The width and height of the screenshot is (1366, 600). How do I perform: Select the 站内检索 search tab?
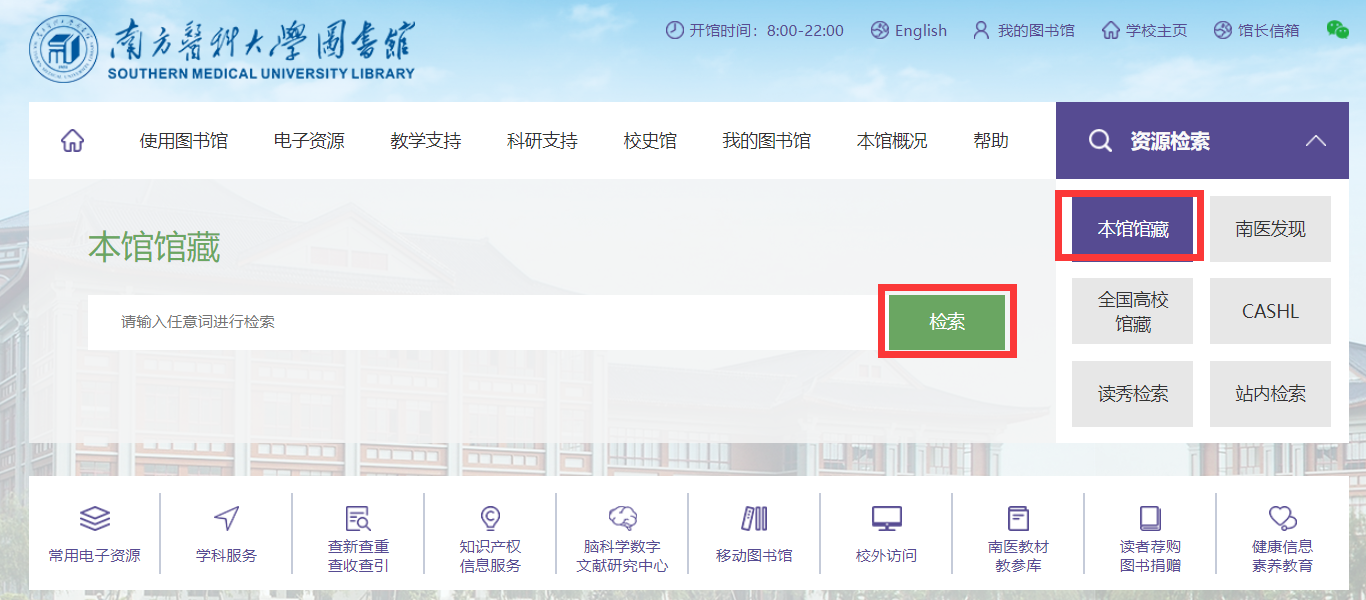point(1270,394)
